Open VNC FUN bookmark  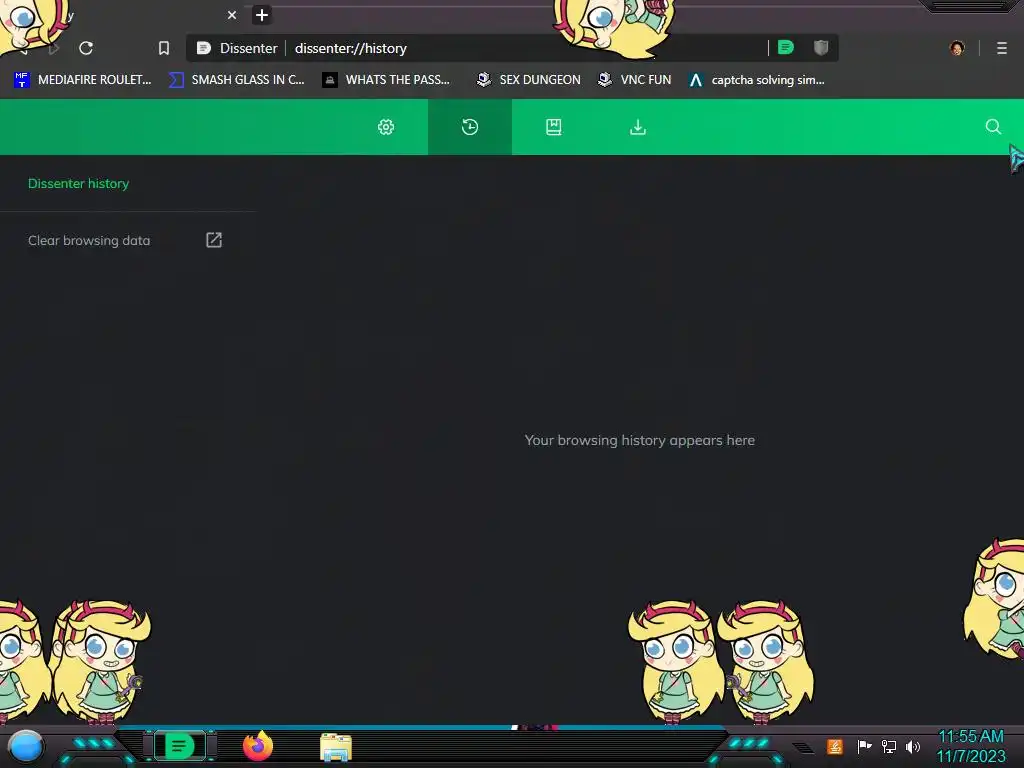635,80
